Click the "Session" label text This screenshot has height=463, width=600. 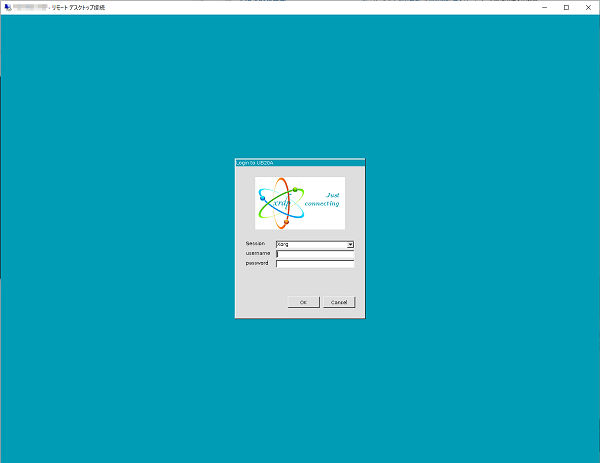coord(255,244)
